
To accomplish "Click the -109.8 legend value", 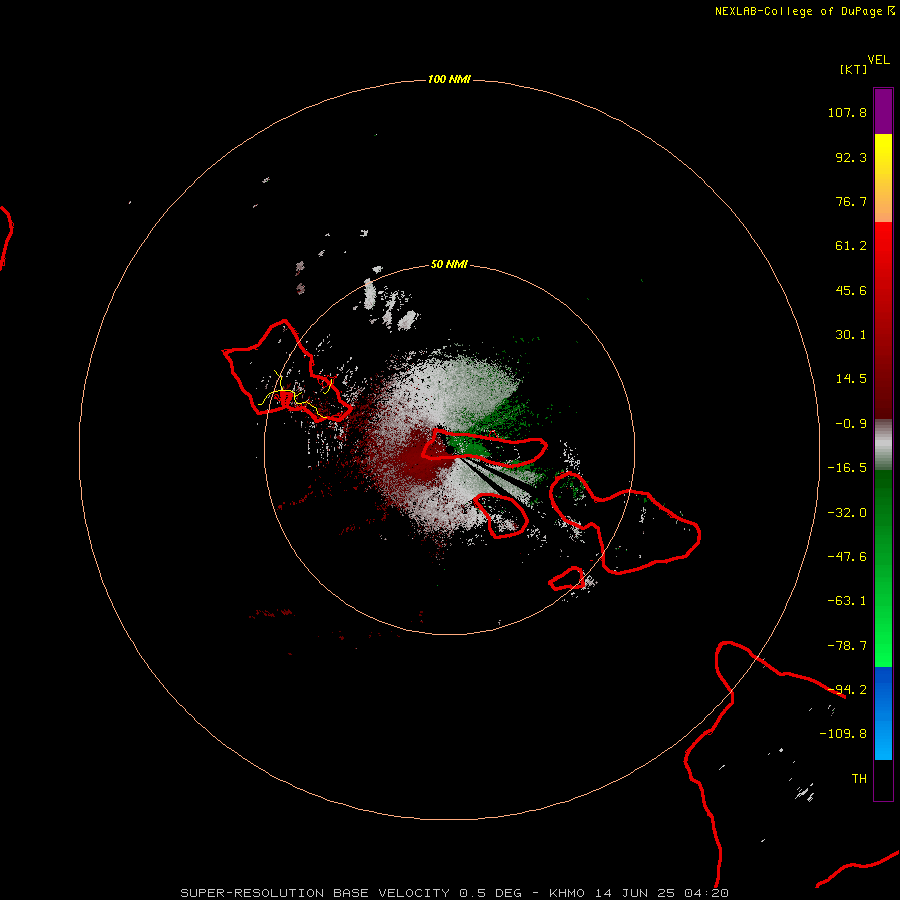I will [x=843, y=734].
